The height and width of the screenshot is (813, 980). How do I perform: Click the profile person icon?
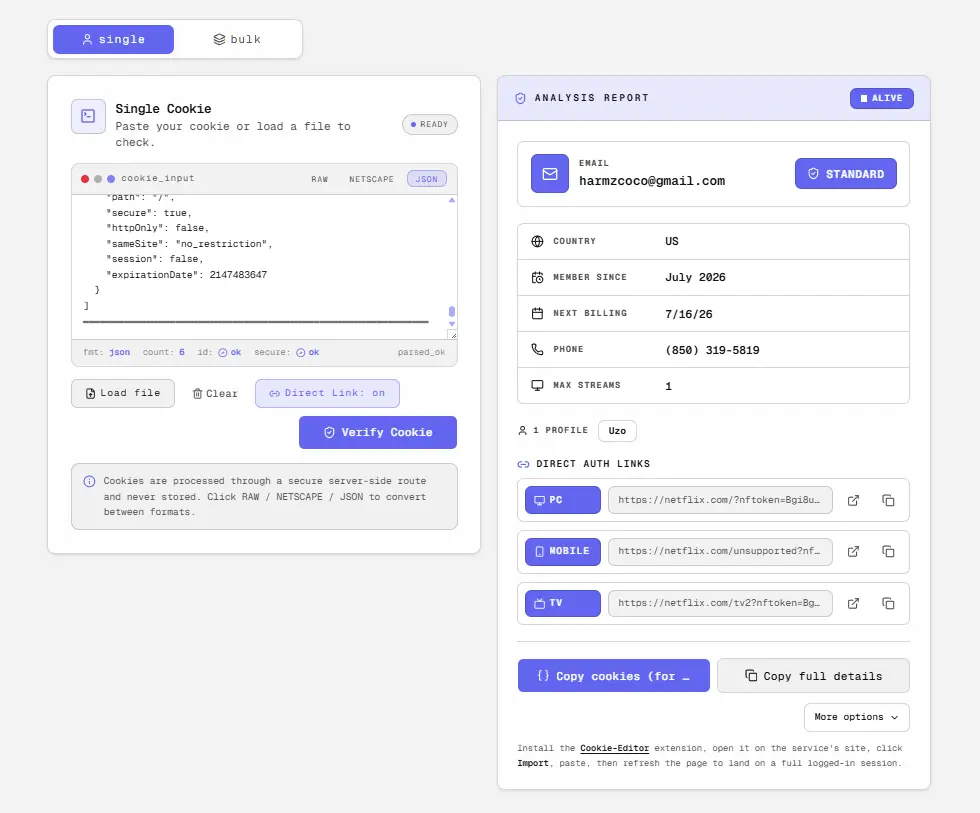pyautogui.click(x=522, y=431)
